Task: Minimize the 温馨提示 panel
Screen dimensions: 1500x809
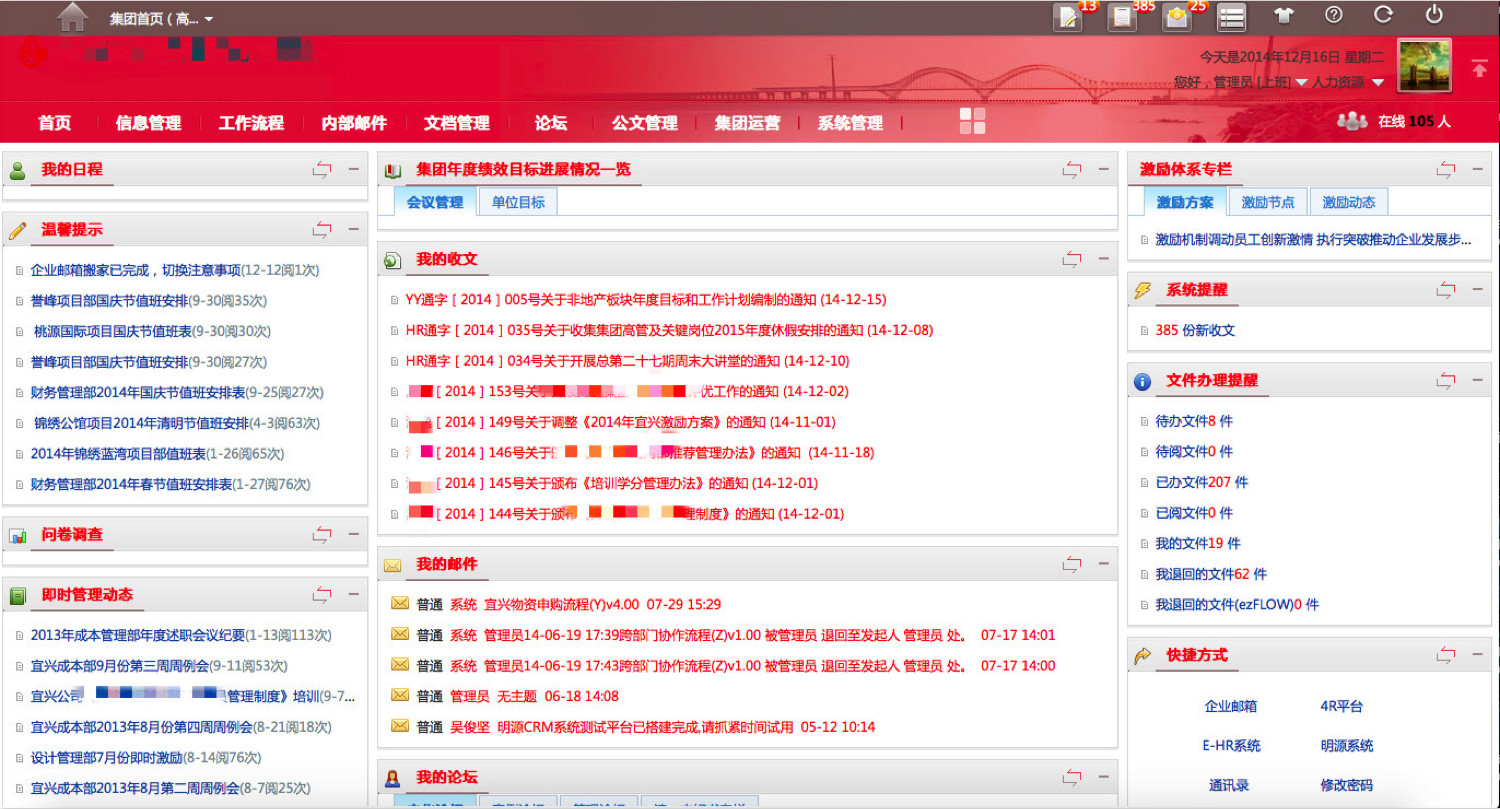Action: (353, 229)
